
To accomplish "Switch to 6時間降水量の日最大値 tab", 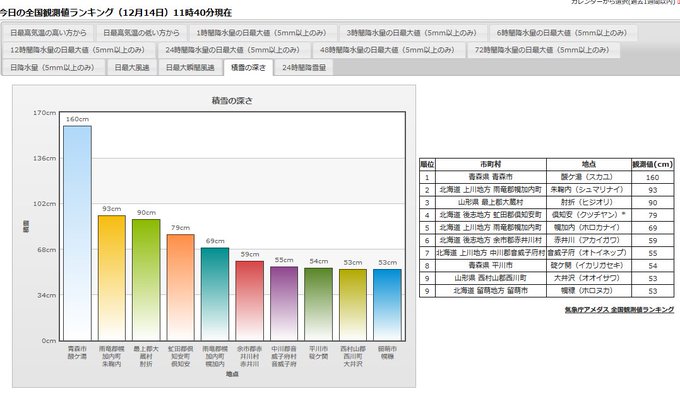I will coord(562,33).
